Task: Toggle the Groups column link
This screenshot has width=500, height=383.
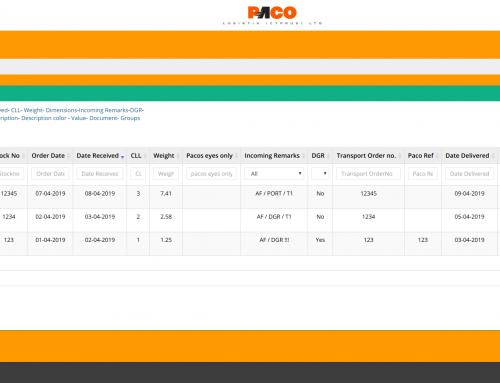Action: pyautogui.click(x=130, y=118)
